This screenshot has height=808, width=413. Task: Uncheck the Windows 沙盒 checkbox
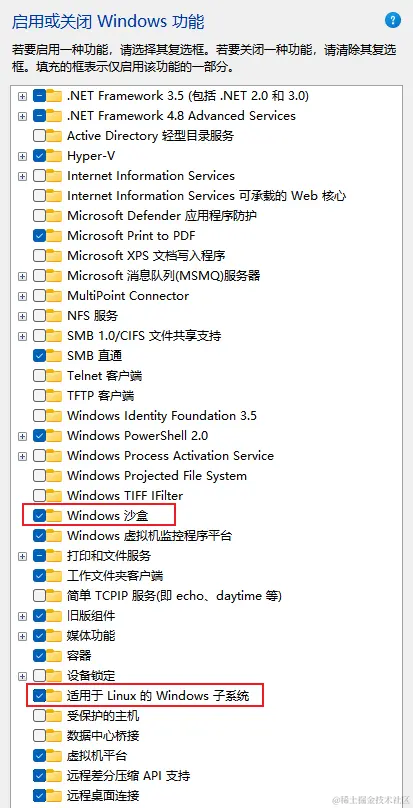39,515
